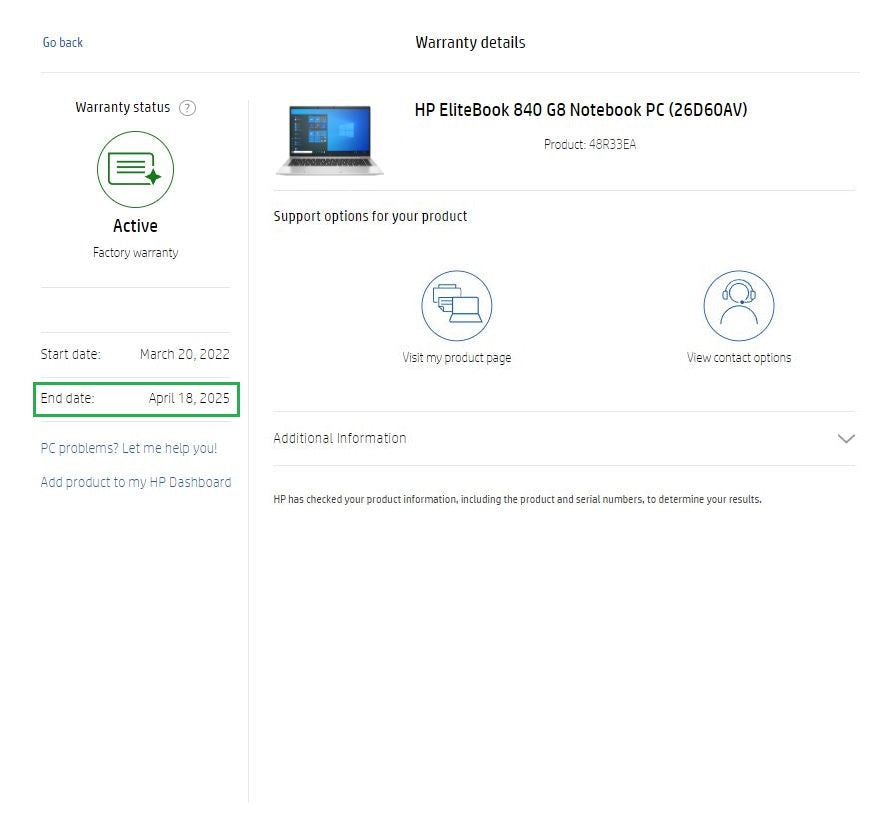Open the View contact options text link
Screen dimensions: 896x831
tap(739, 358)
